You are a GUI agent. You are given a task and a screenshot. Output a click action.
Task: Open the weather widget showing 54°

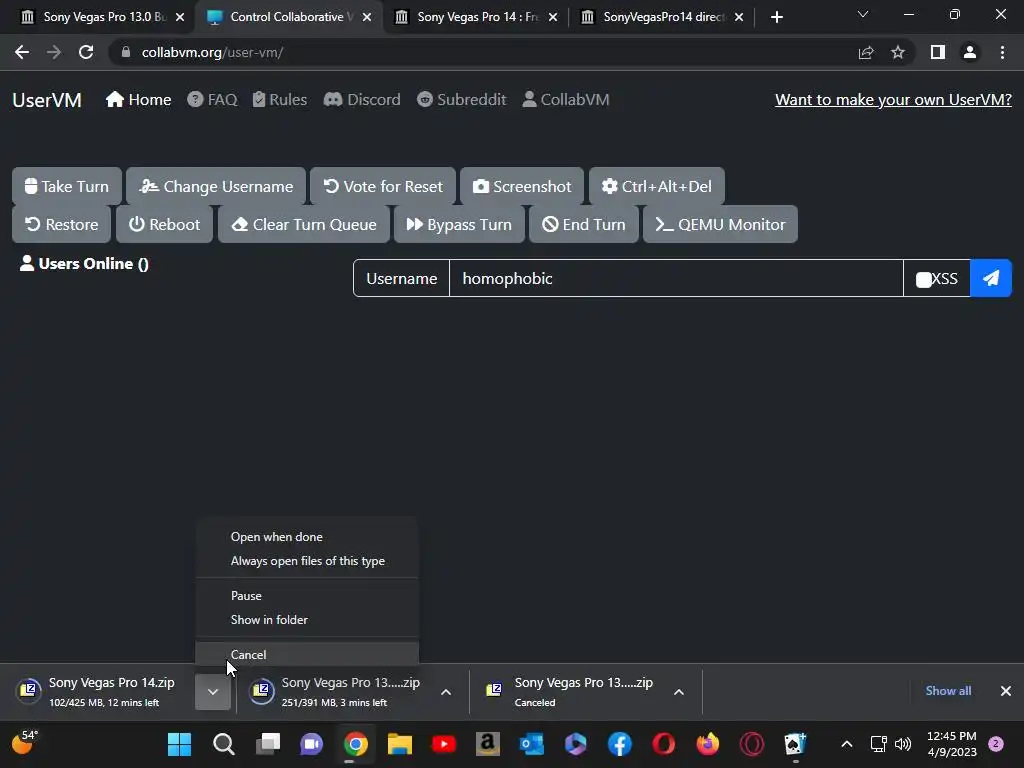click(x=25, y=743)
